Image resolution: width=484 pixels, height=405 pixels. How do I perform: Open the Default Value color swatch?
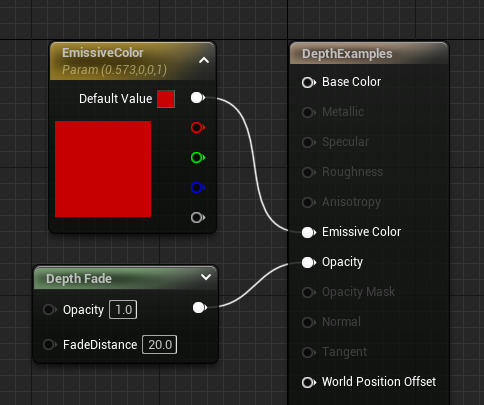coord(166,99)
